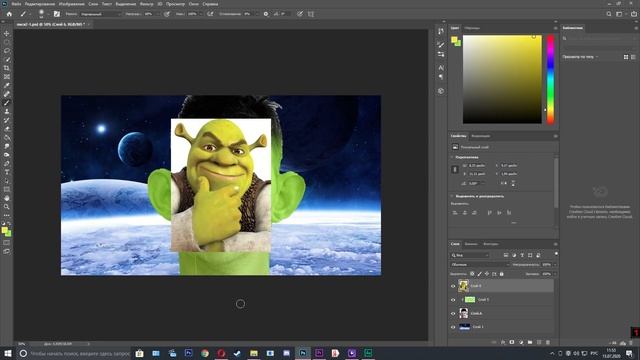Image resolution: width=640 pixels, height=360 pixels.
Task: Create new group folder icon in Layers
Action: point(530,342)
